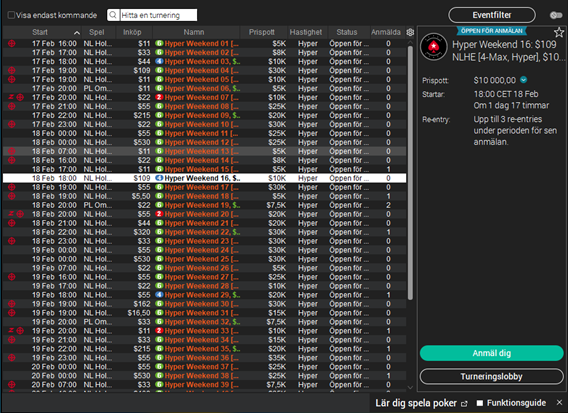Click the red 2-max badge on Hyper Weekend 20
This screenshot has height=413, width=568.
[x=159, y=214]
